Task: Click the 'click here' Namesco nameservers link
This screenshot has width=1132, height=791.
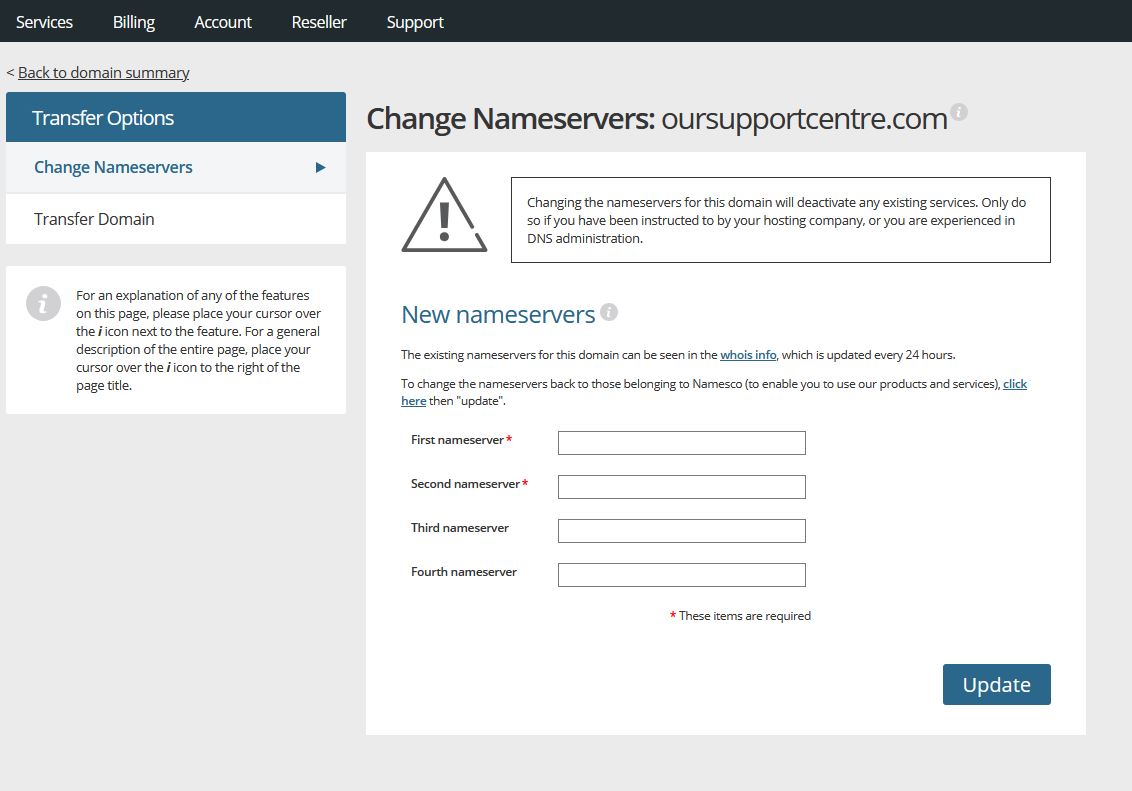Action: coord(1014,384)
